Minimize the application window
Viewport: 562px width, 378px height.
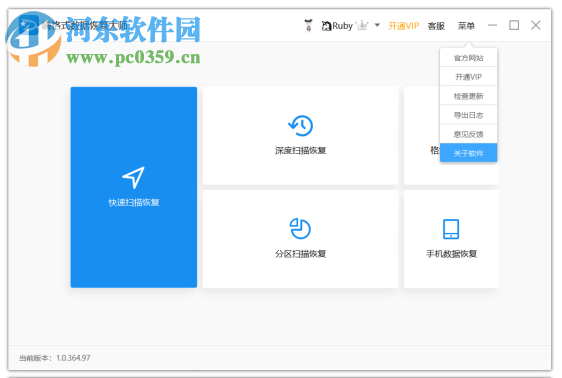pyautogui.click(x=492, y=25)
